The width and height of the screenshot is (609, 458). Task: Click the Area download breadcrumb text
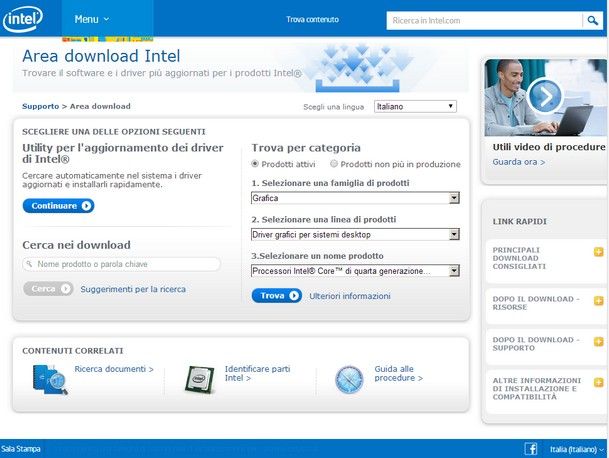[100, 106]
